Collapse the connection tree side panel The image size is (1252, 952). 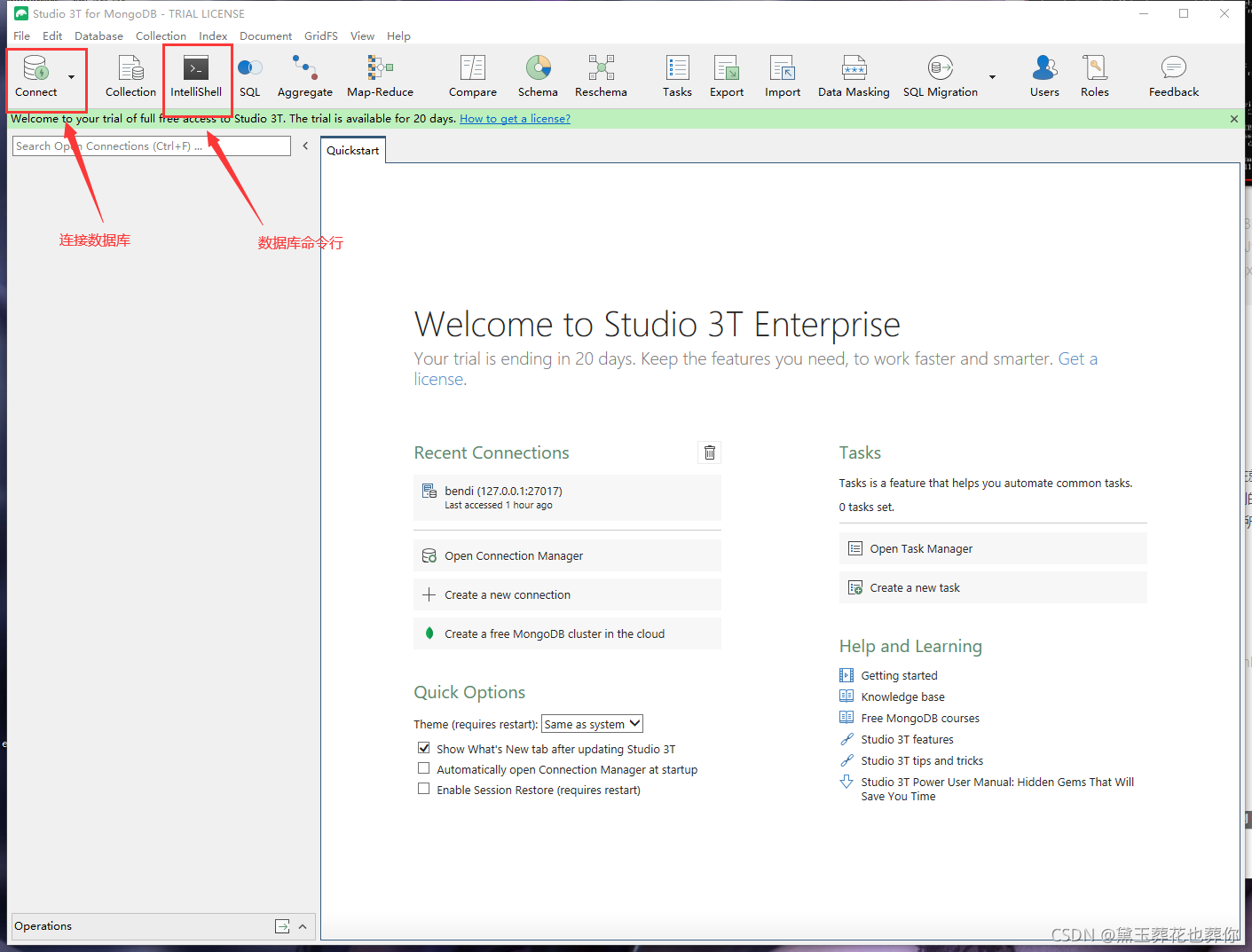click(305, 146)
